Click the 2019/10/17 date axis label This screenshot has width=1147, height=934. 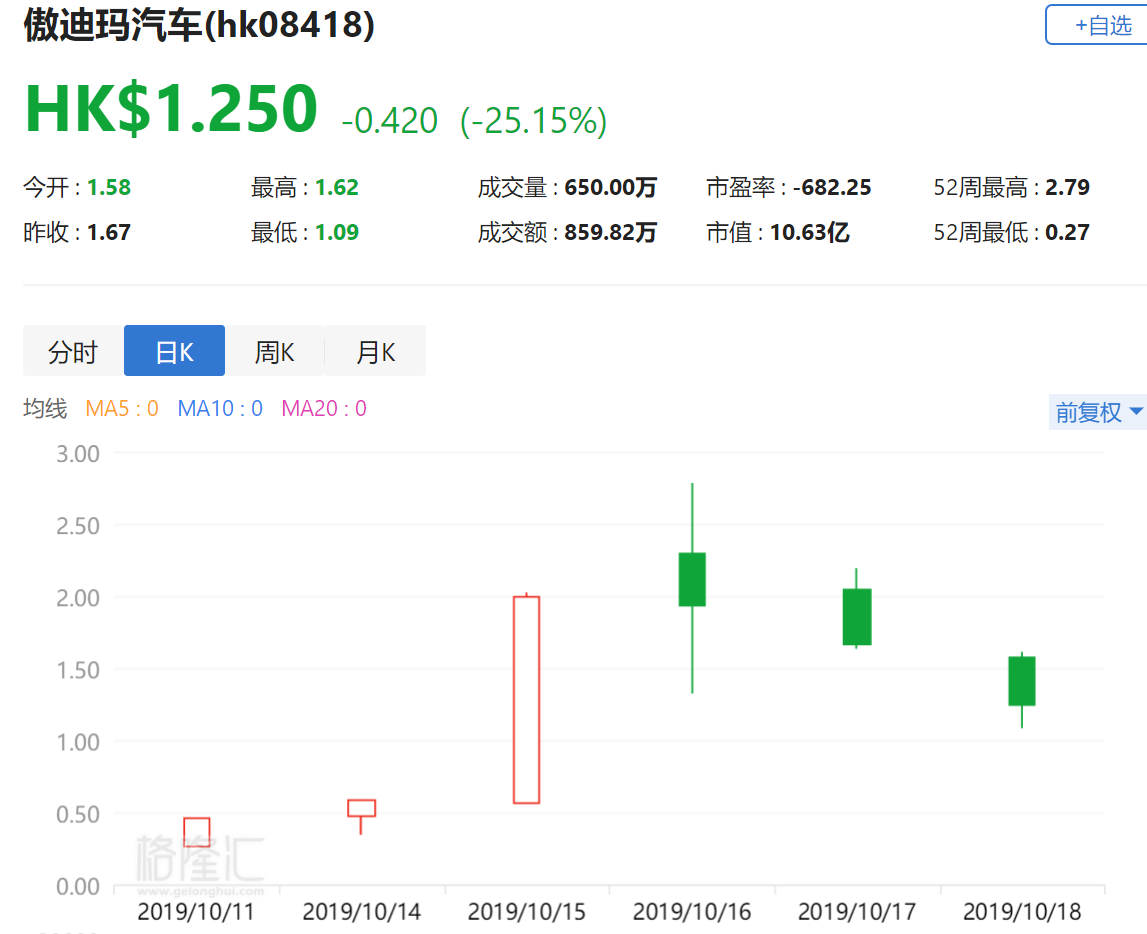pyautogui.click(x=857, y=912)
